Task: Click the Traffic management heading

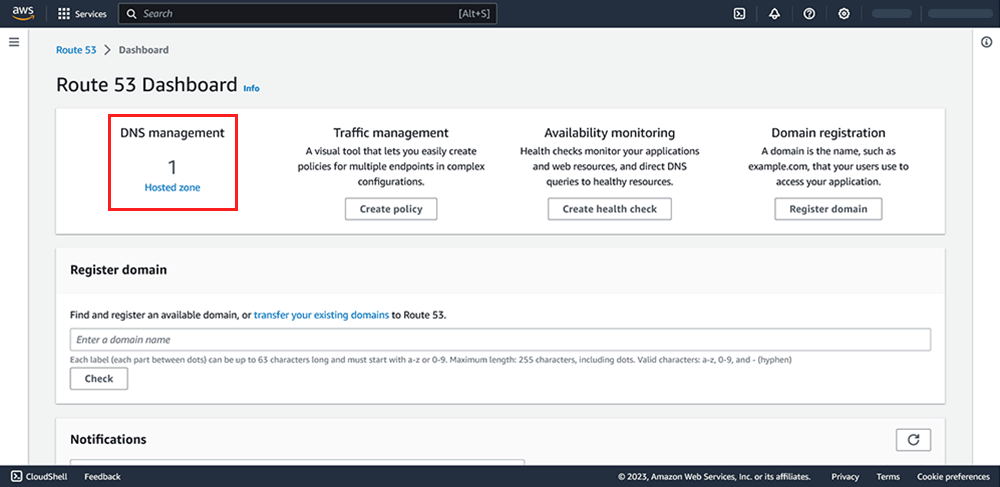Action: coord(391,133)
